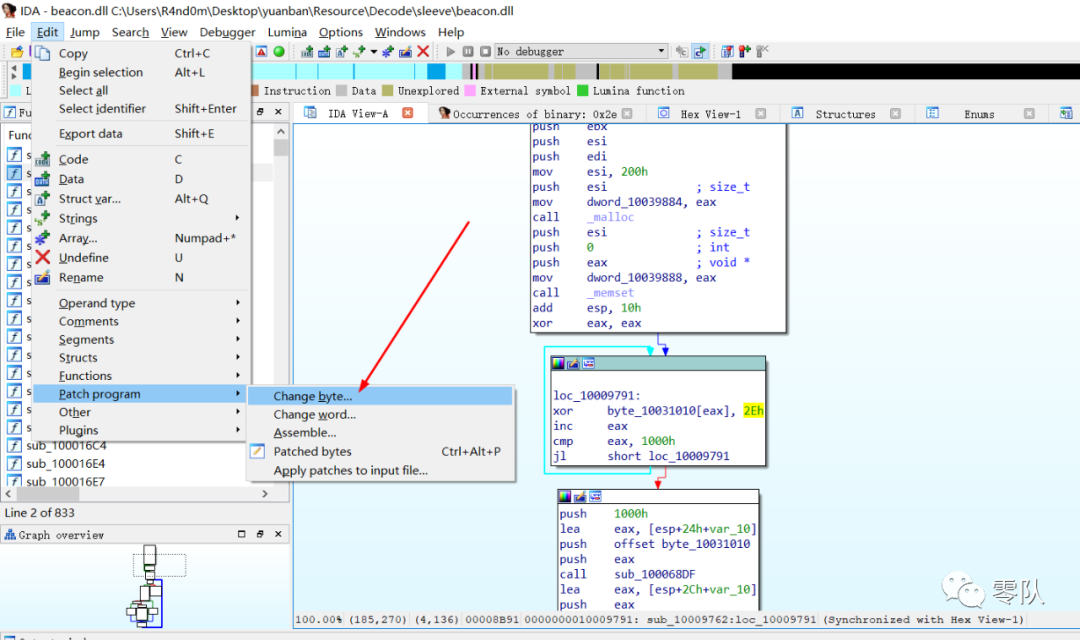Expand the Plugins submenu
Image resolution: width=1080 pixels, height=640 pixels.
(141, 430)
